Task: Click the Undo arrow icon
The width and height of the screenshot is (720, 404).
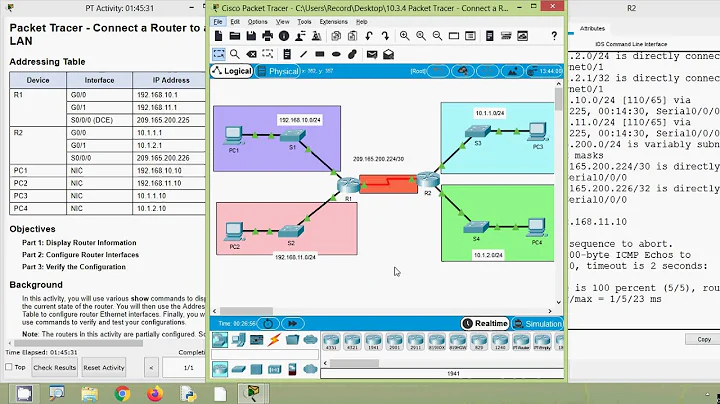Action: [369, 36]
